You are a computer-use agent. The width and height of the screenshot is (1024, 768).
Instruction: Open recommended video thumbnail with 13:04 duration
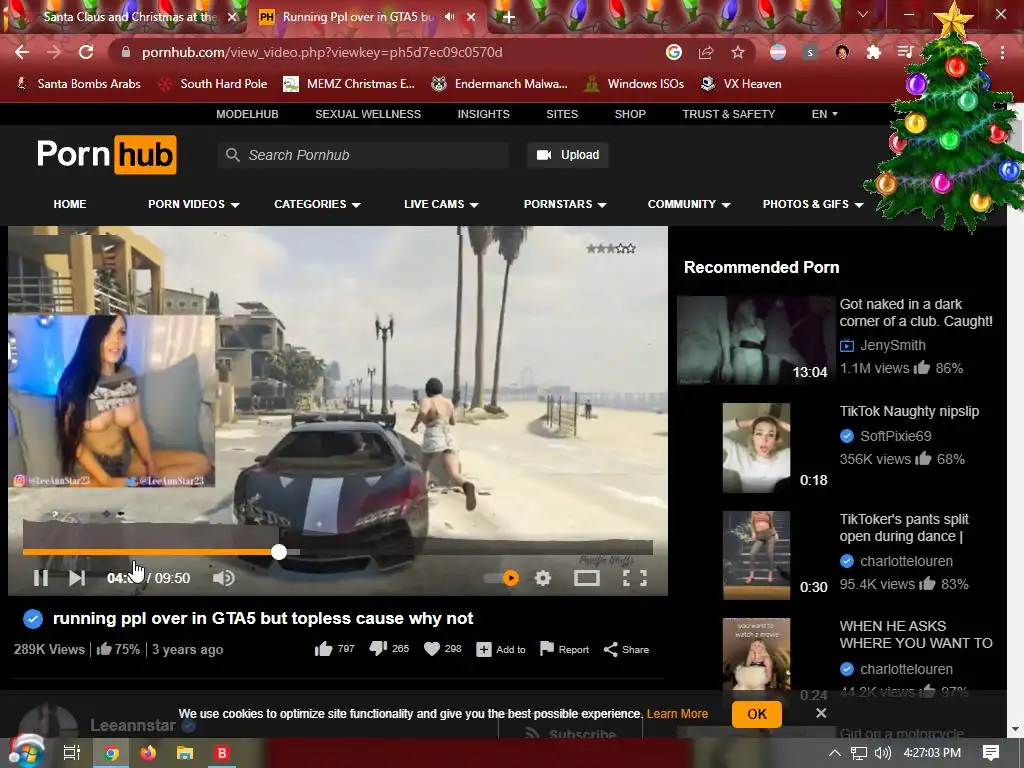[x=756, y=340]
